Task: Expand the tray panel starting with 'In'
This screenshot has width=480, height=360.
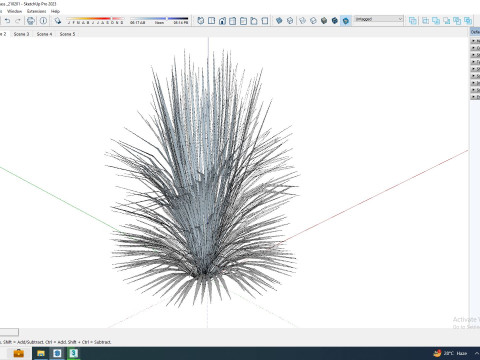Action: click(x=475, y=83)
